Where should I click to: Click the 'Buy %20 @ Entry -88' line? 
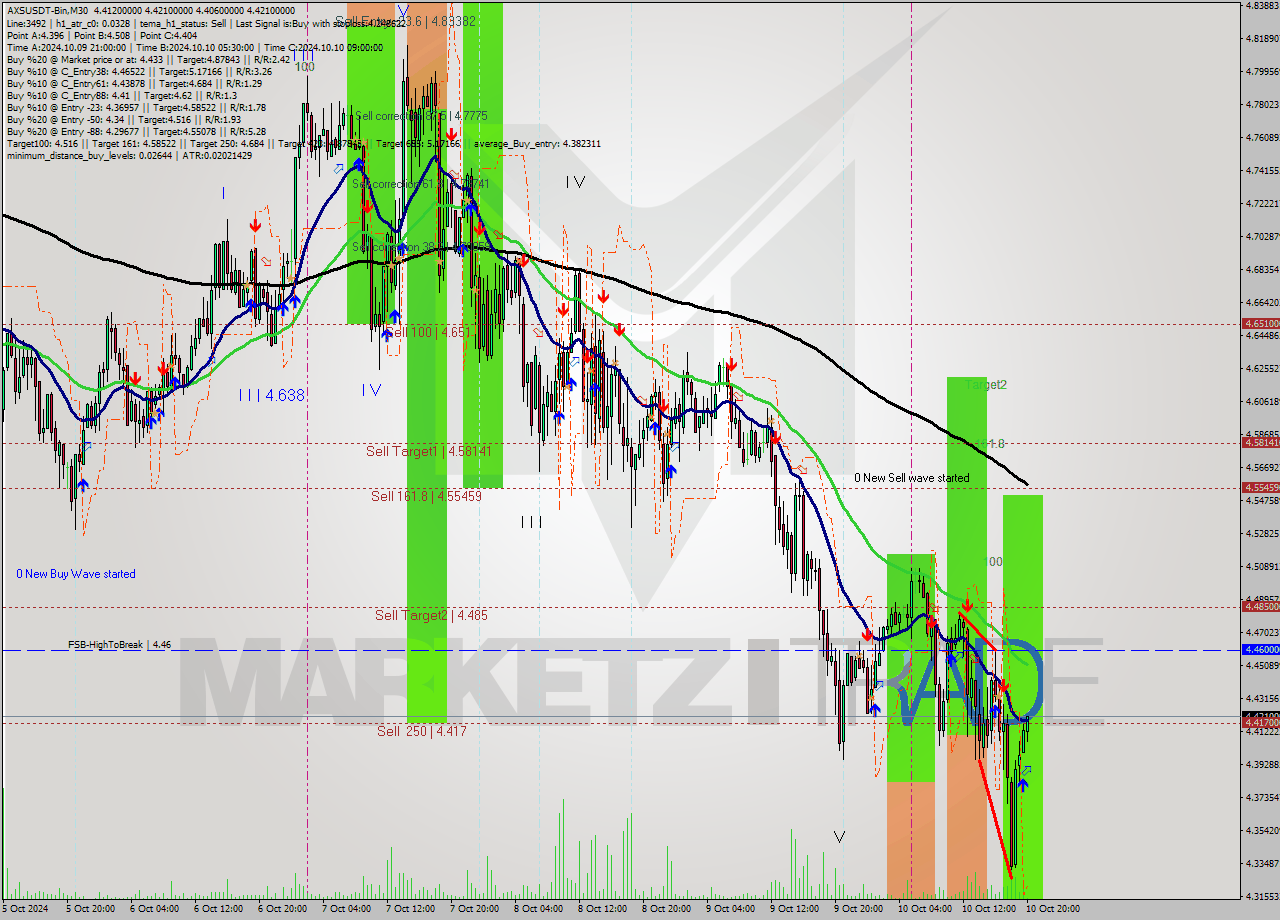tap(136, 131)
